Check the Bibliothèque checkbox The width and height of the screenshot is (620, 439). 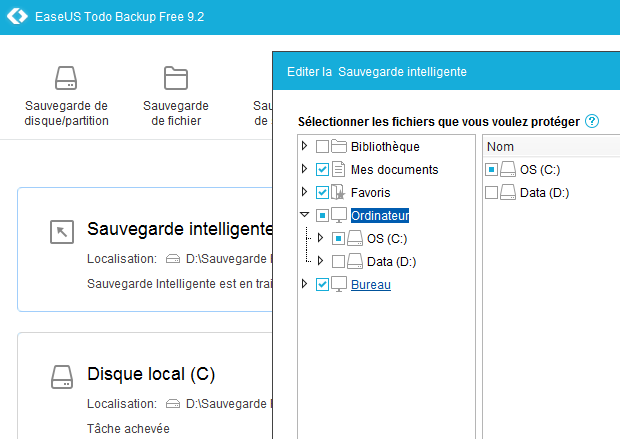(x=322, y=146)
